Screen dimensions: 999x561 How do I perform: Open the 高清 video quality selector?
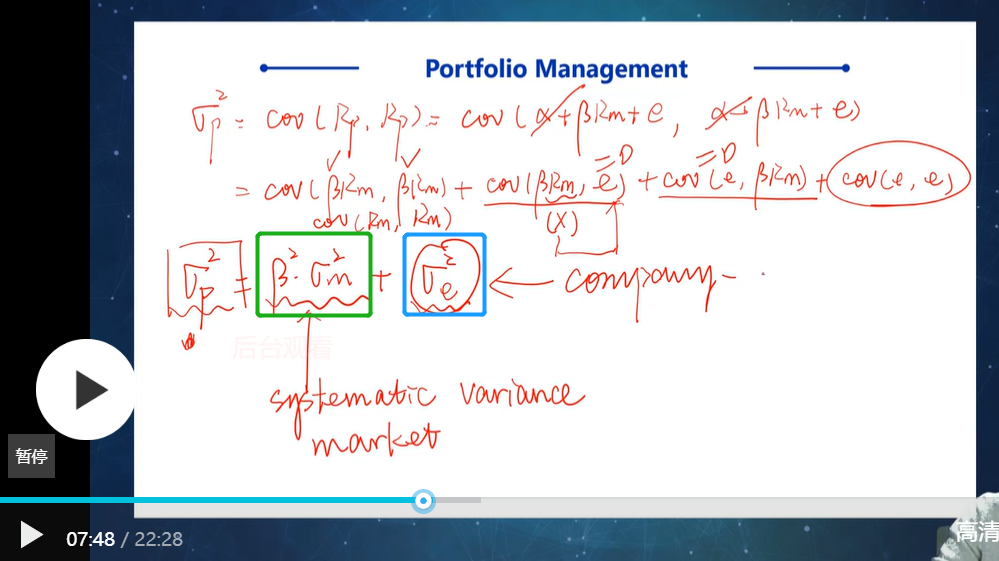[x=977, y=532]
